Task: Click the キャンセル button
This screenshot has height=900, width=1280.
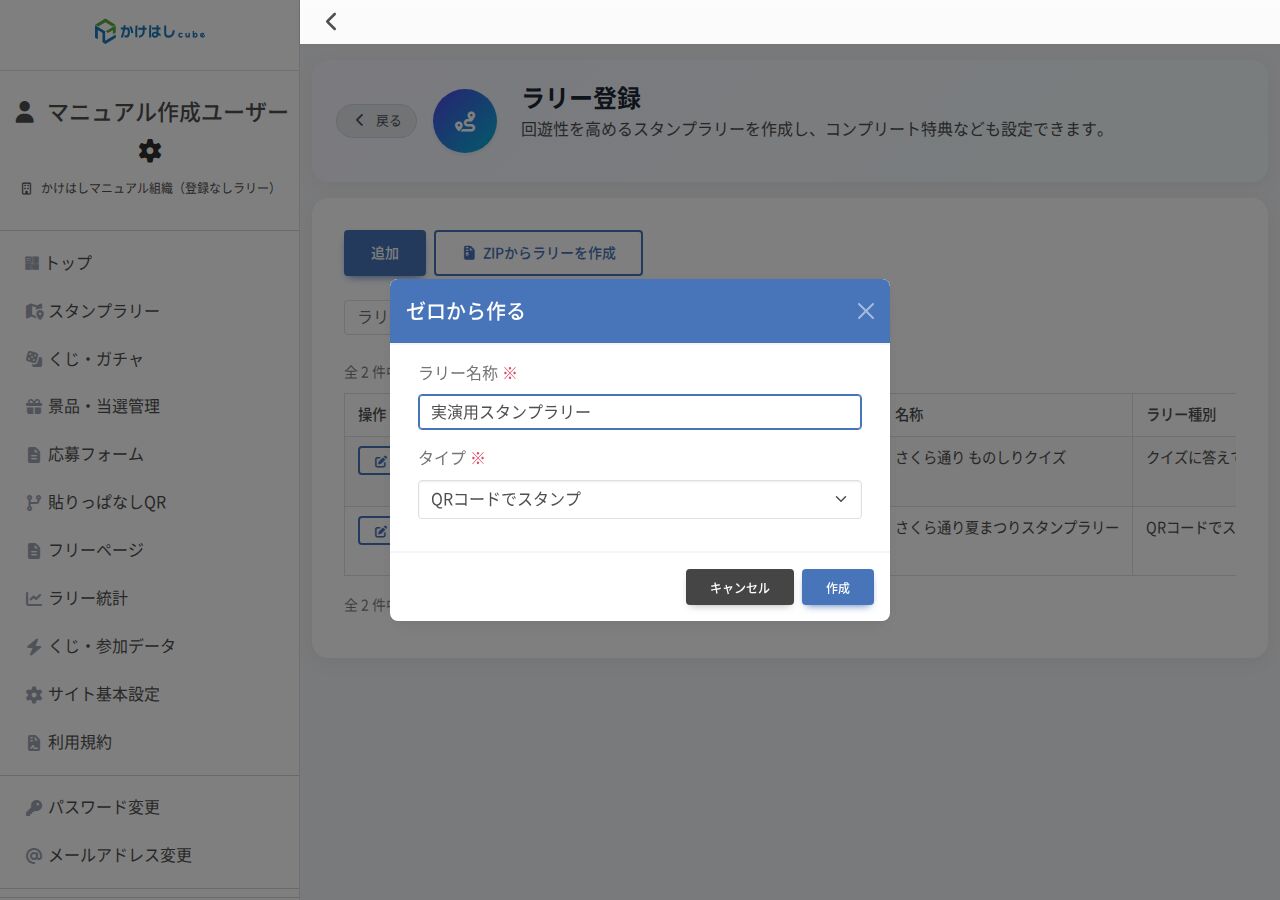Action: click(740, 587)
